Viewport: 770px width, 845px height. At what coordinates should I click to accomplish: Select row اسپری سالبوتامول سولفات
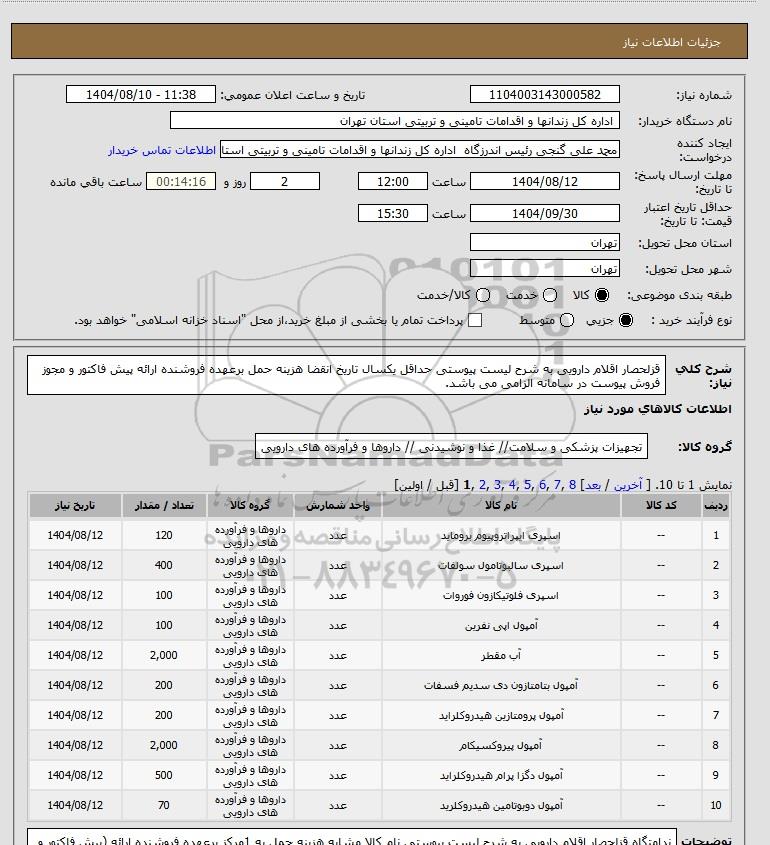(379, 565)
